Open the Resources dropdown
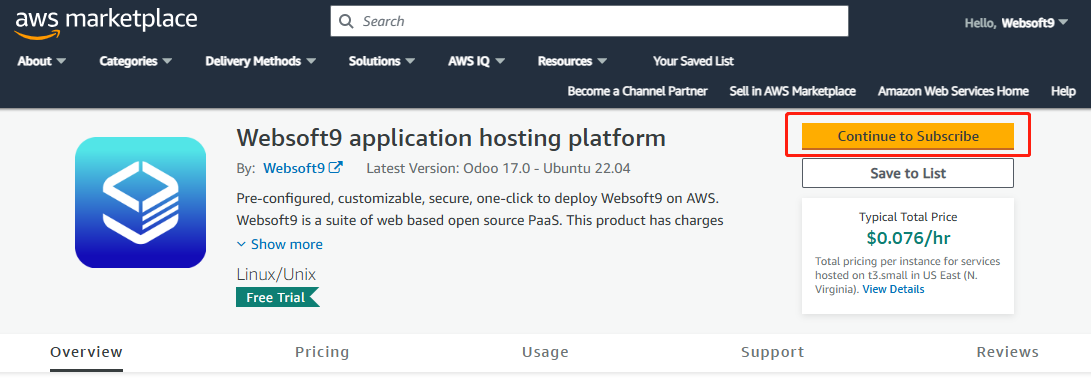Screen dimensions: 1091x387 [572, 61]
